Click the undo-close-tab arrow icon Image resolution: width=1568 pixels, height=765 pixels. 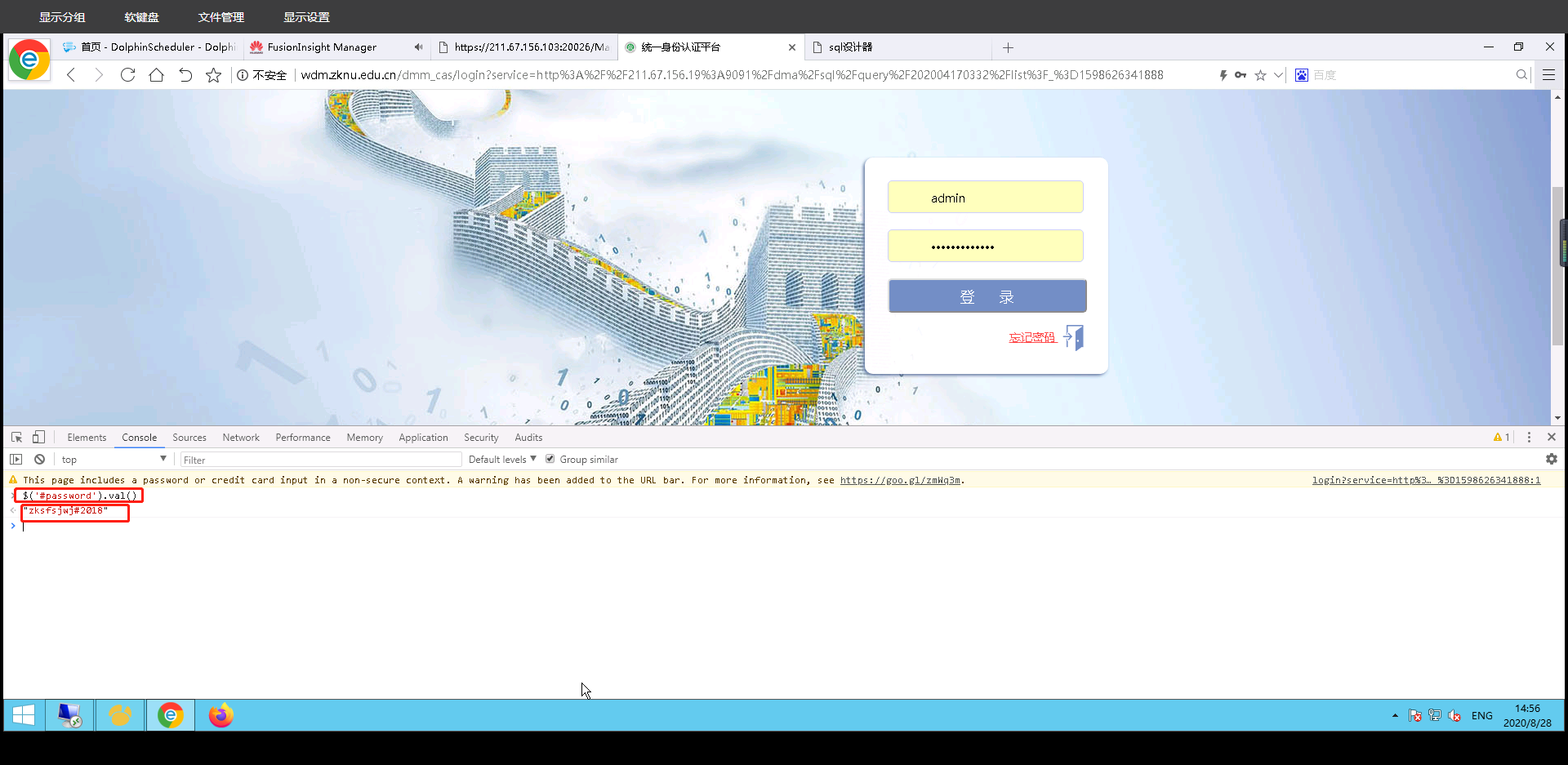click(185, 75)
